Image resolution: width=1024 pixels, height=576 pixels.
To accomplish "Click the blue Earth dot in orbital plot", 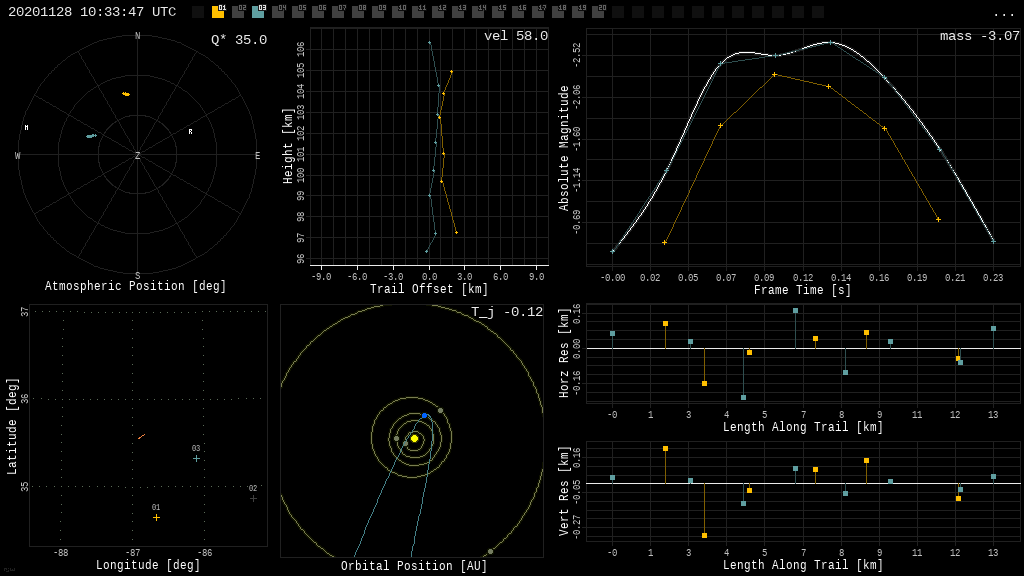I will [x=424, y=415].
